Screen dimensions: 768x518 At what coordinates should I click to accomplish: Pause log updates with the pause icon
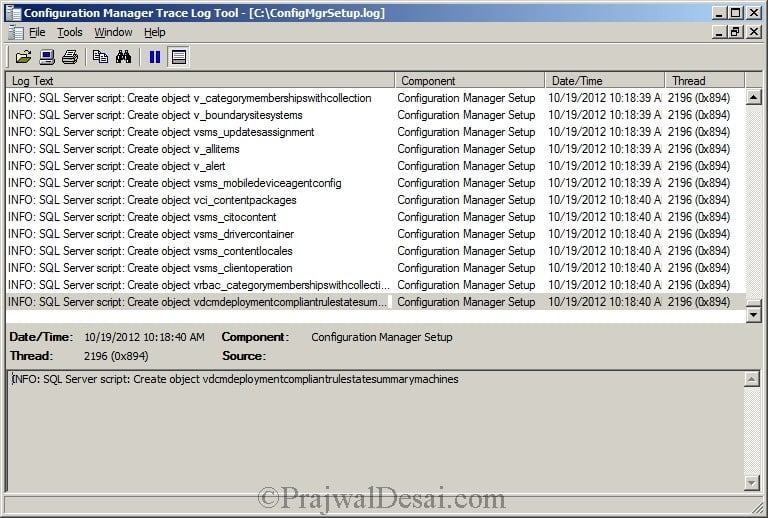pos(155,57)
